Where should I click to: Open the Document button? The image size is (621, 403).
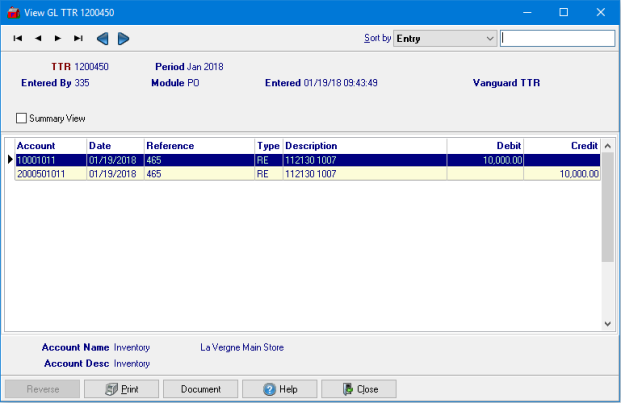coord(200,389)
